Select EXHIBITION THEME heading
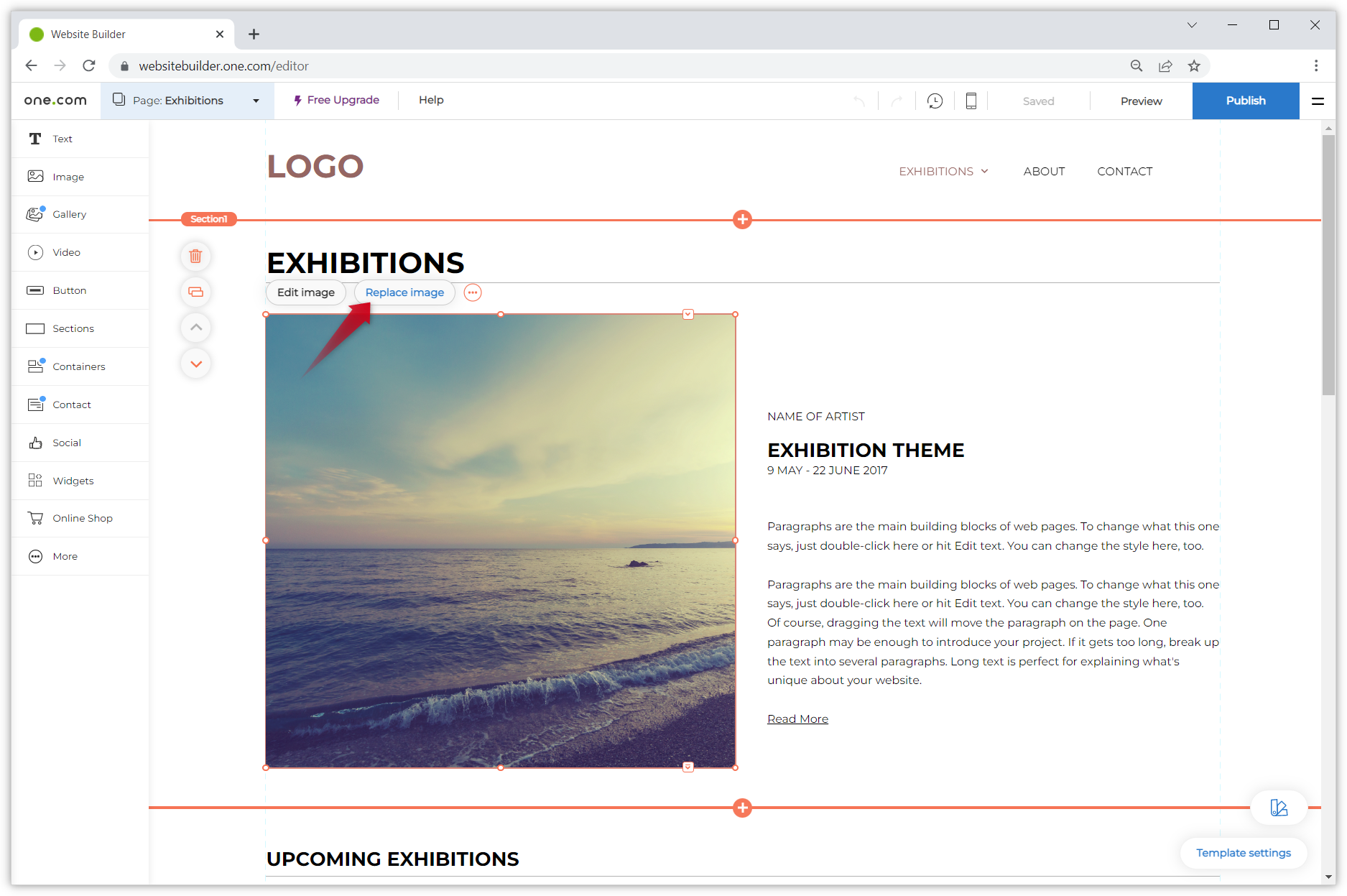Image resolution: width=1347 pixels, height=896 pixels. (x=866, y=451)
